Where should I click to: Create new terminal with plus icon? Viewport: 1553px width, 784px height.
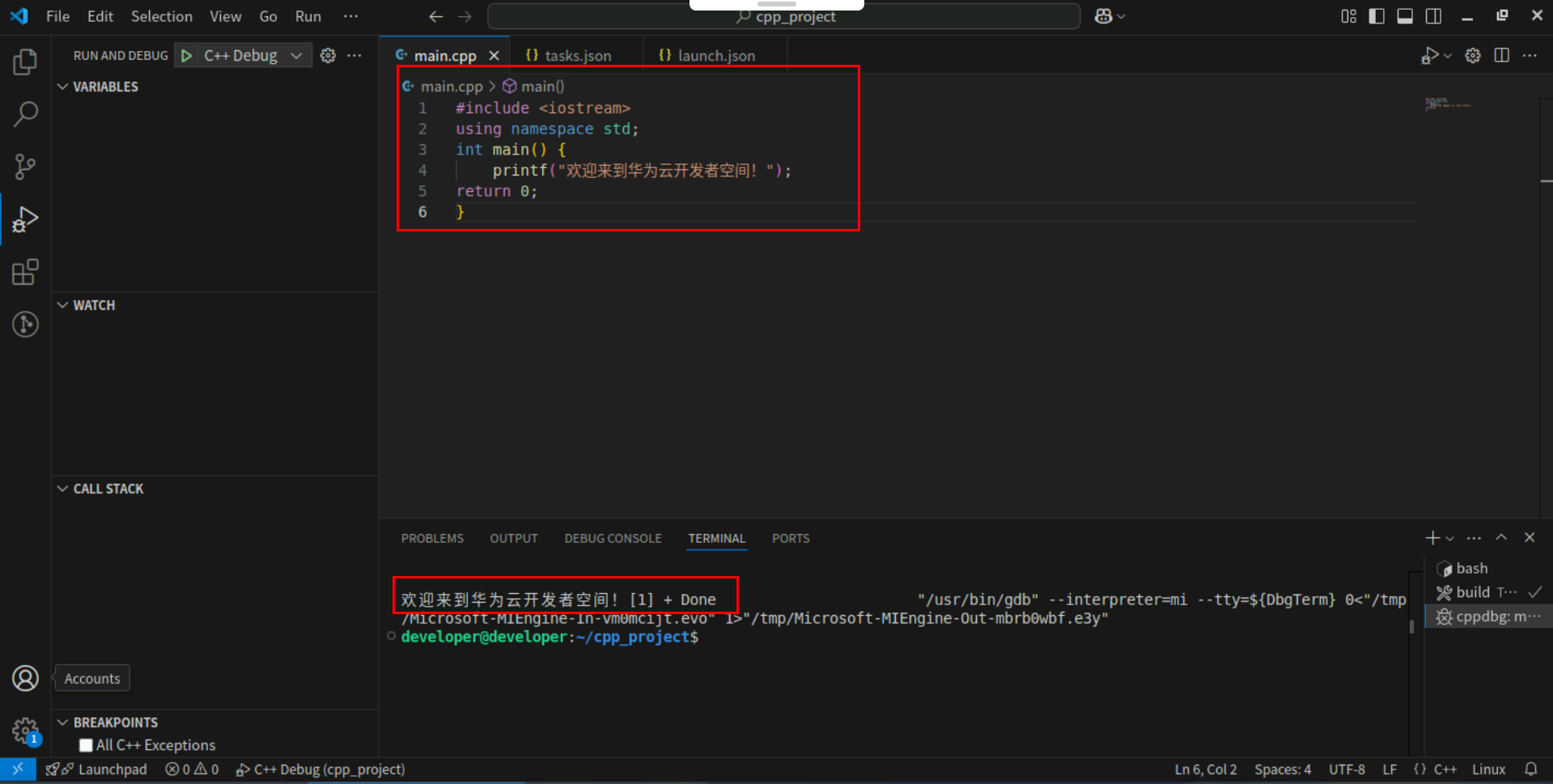point(1432,537)
